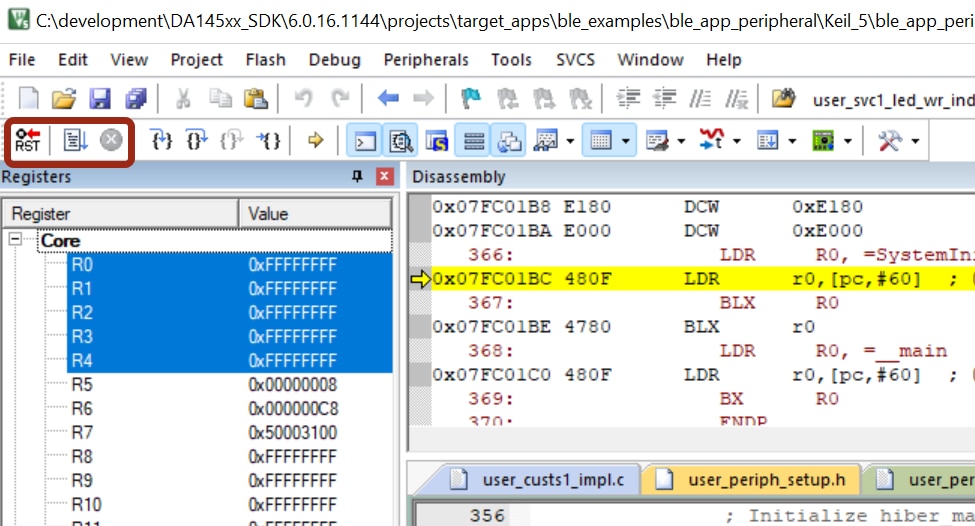This screenshot has height=526, width=975.
Task: Click the Register column header
Action: click(121, 214)
